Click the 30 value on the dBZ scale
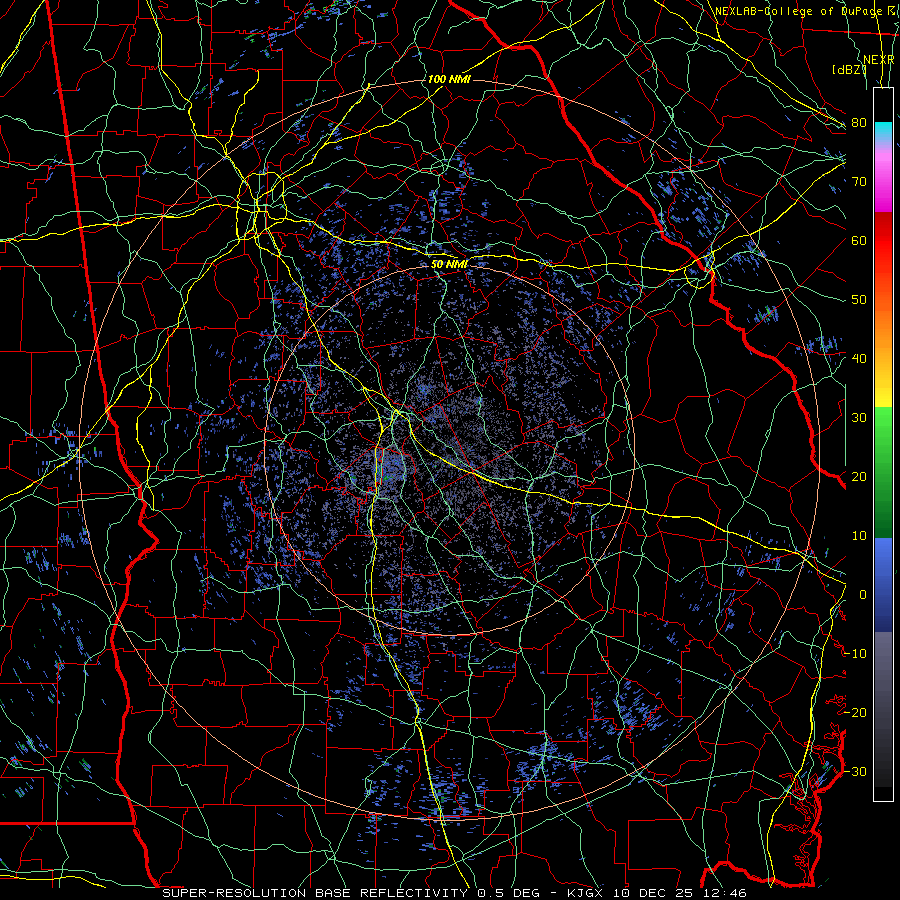 click(859, 418)
